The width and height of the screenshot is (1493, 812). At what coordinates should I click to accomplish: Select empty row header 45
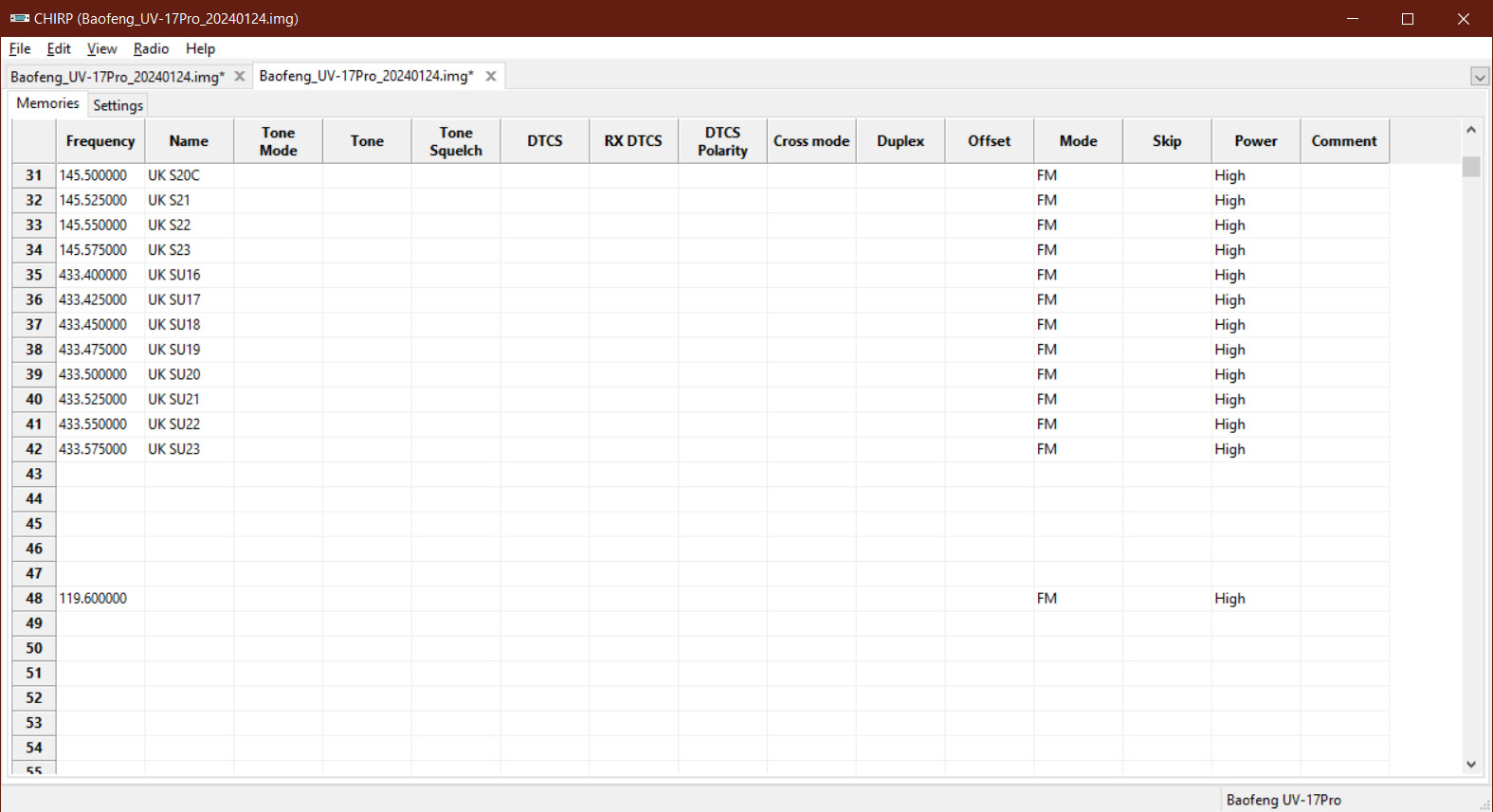(34, 524)
